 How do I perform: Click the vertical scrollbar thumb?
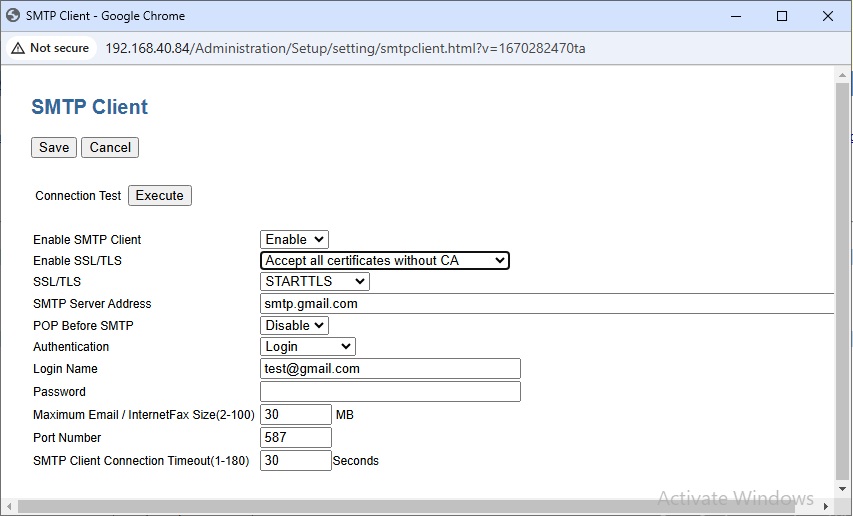[x=842, y=280]
